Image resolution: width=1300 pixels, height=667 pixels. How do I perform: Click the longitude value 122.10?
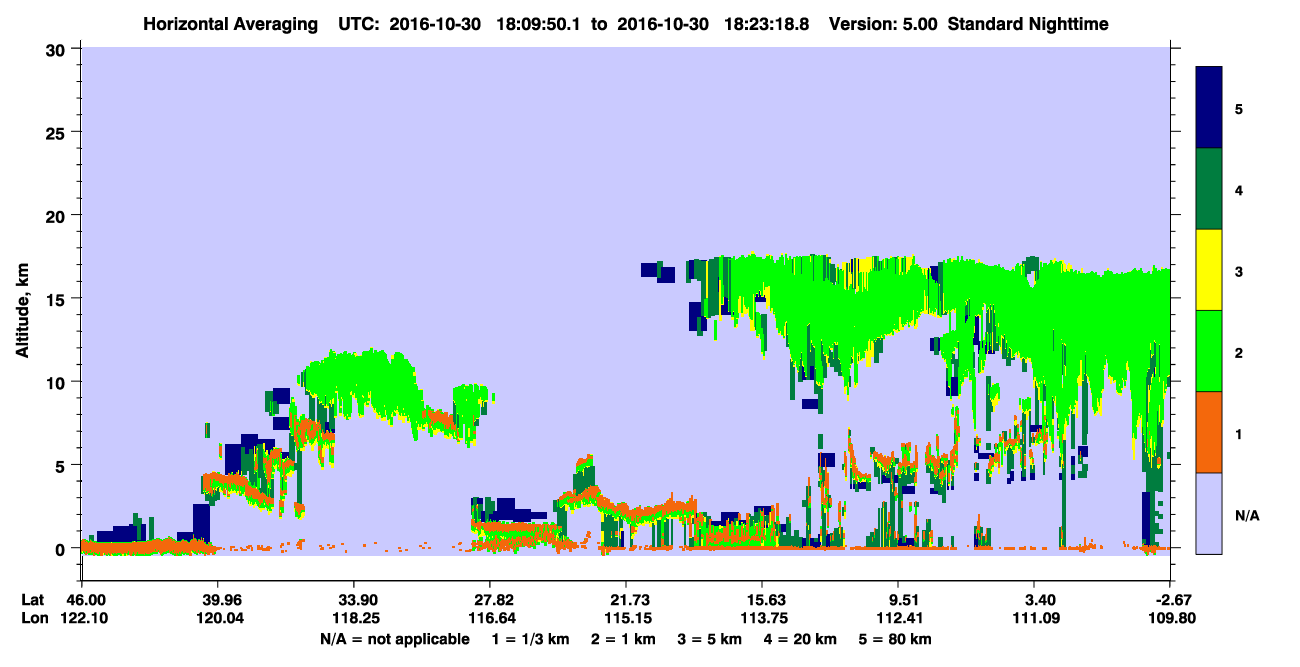pyautogui.click(x=83, y=618)
